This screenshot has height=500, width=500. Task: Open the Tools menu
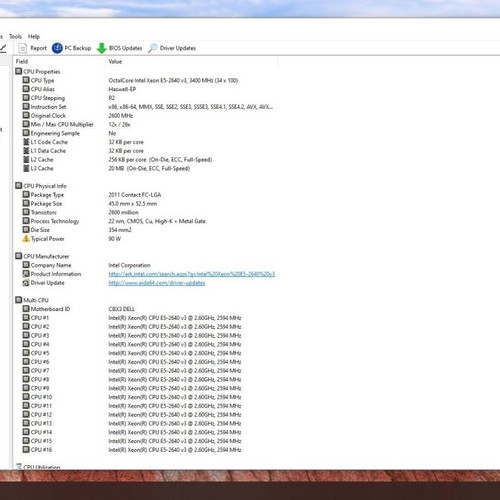pos(15,36)
